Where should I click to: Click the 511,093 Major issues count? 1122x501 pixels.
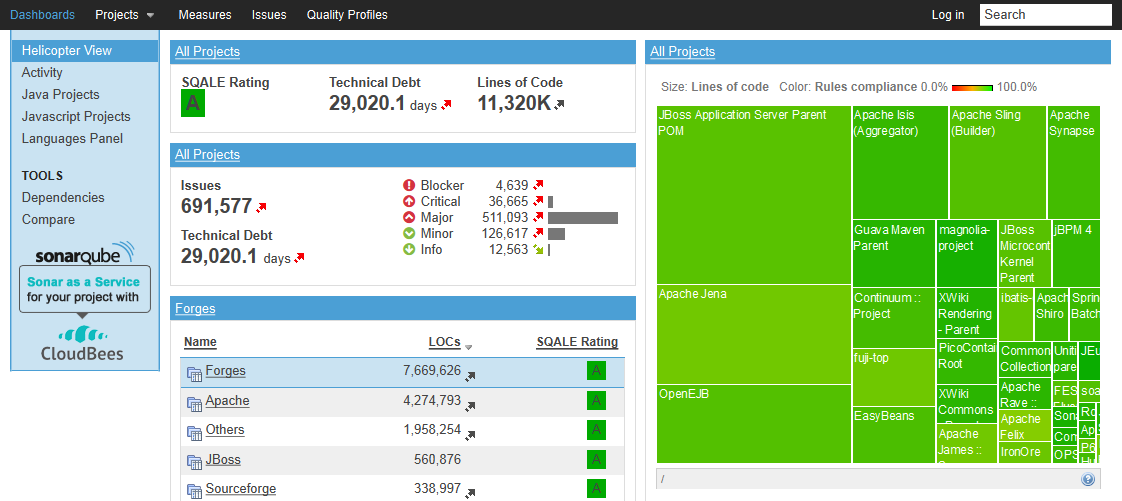click(x=505, y=218)
